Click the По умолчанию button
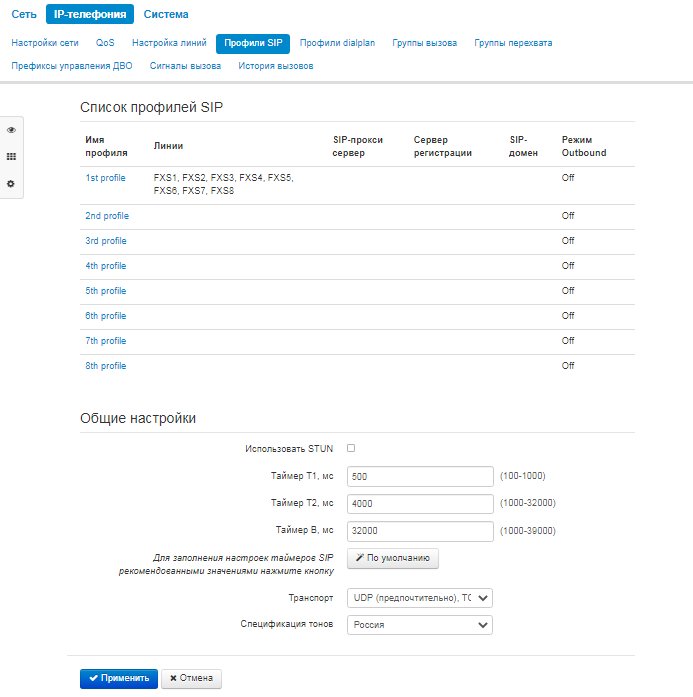Viewport: 693px width, 697px height. [393, 558]
